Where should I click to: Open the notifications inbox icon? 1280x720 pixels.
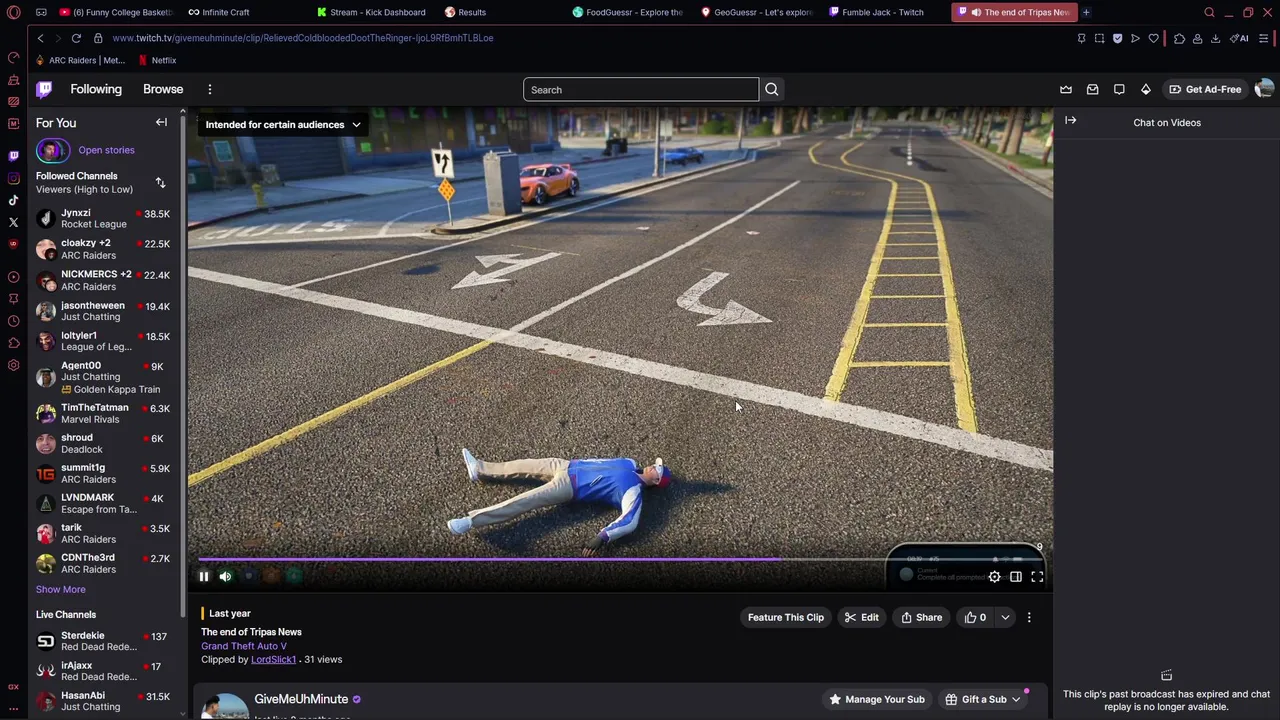point(1092,89)
